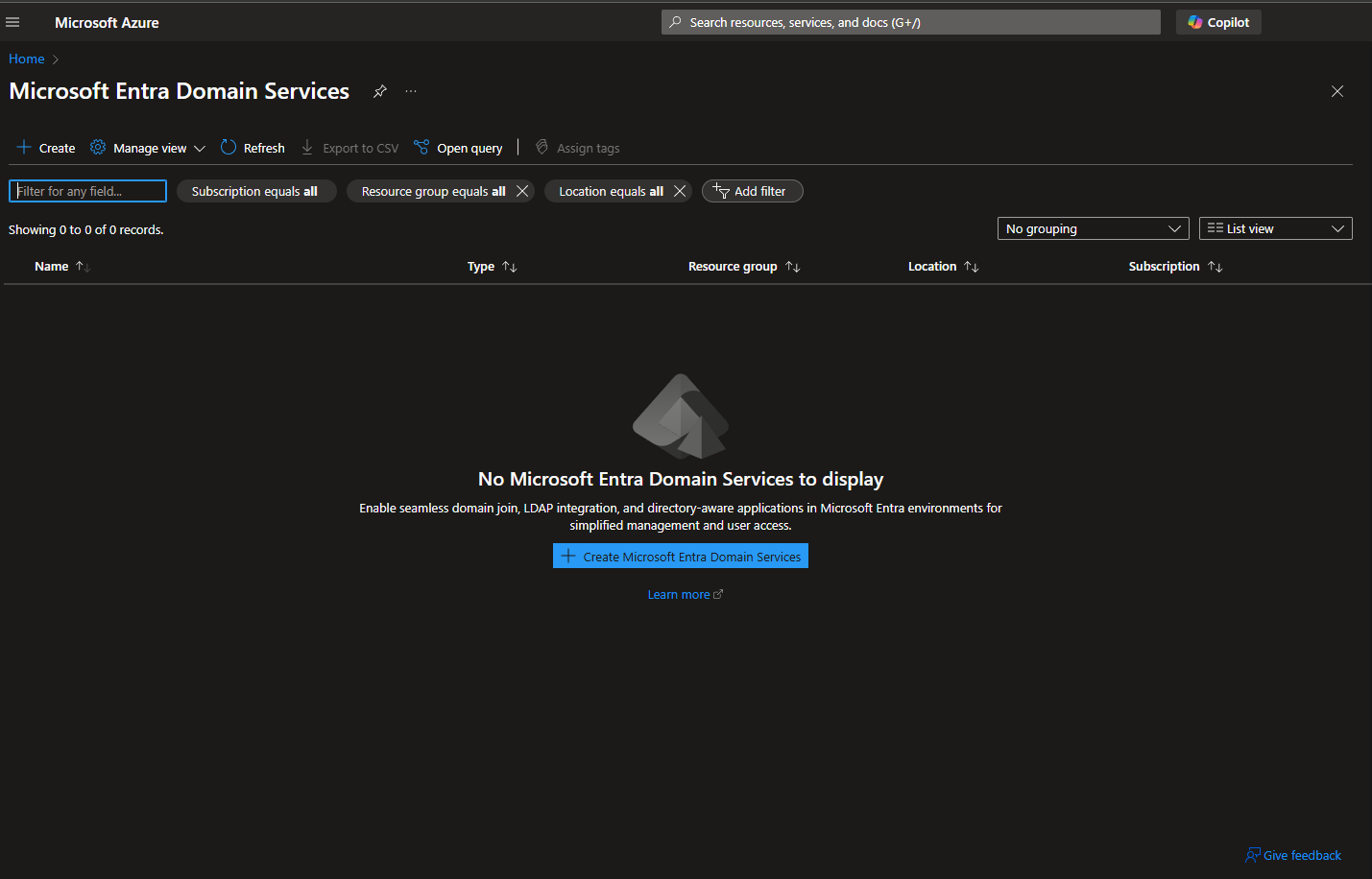Click the Add filter button
The width and height of the screenshot is (1372, 879).
(752, 191)
